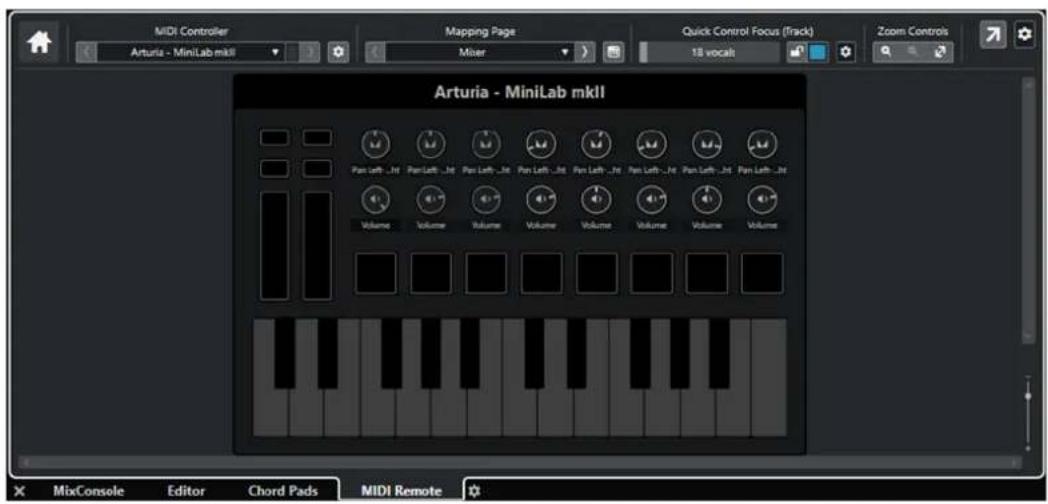Click the eighth Volume knob
Screen dimensions: 1048x504
pyautogui.click(x=761, y=199)
